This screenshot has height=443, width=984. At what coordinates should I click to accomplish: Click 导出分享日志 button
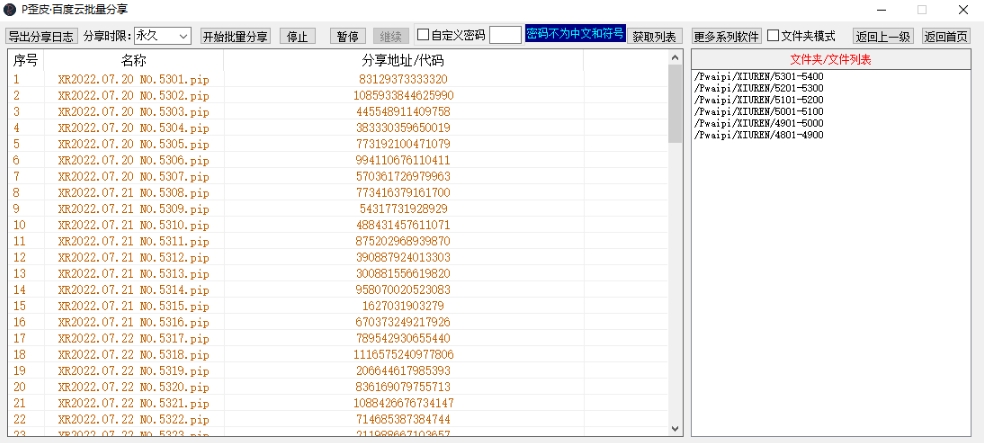[41, 36]
